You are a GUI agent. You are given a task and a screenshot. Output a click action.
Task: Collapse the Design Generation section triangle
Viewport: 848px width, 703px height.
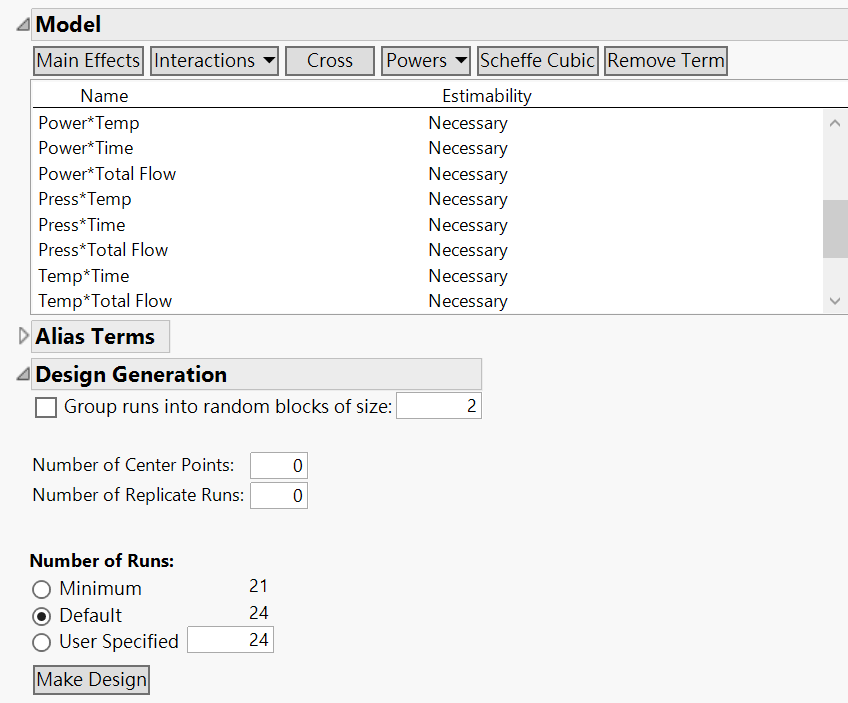tap(22, 375)
